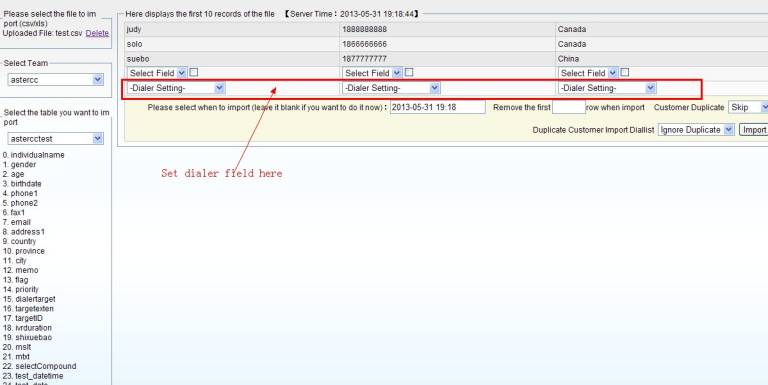The width and height of the screenshot is (768, 385).
Task: Open Select Field dropdown under judy column
Action: (157, 73)
